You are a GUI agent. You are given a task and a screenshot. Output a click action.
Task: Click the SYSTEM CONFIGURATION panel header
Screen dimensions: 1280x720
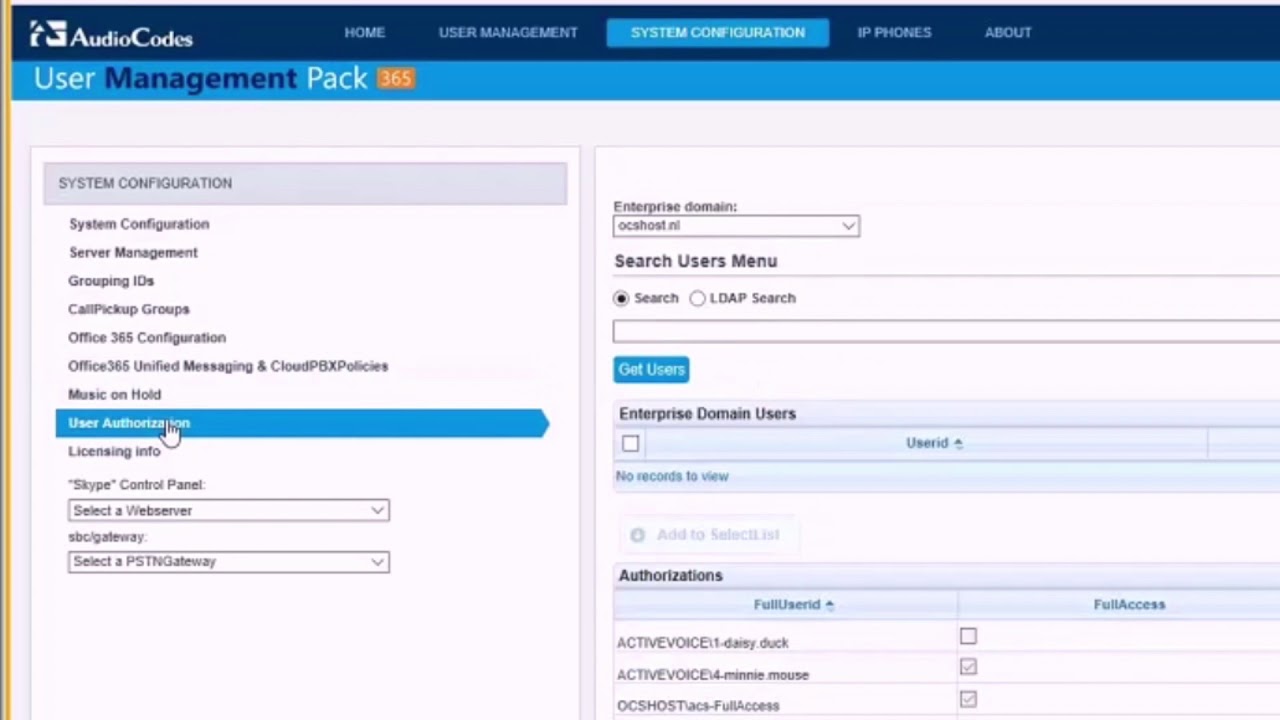(305, 183)
